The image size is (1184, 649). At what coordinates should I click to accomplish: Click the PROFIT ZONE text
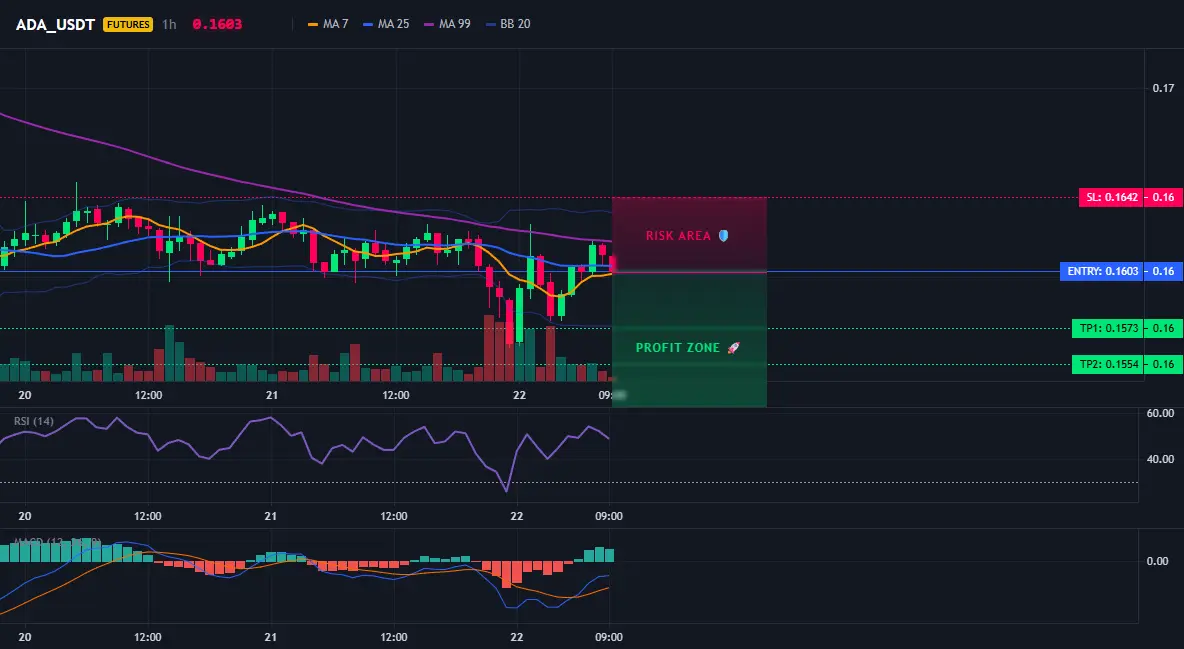point(678,348)
